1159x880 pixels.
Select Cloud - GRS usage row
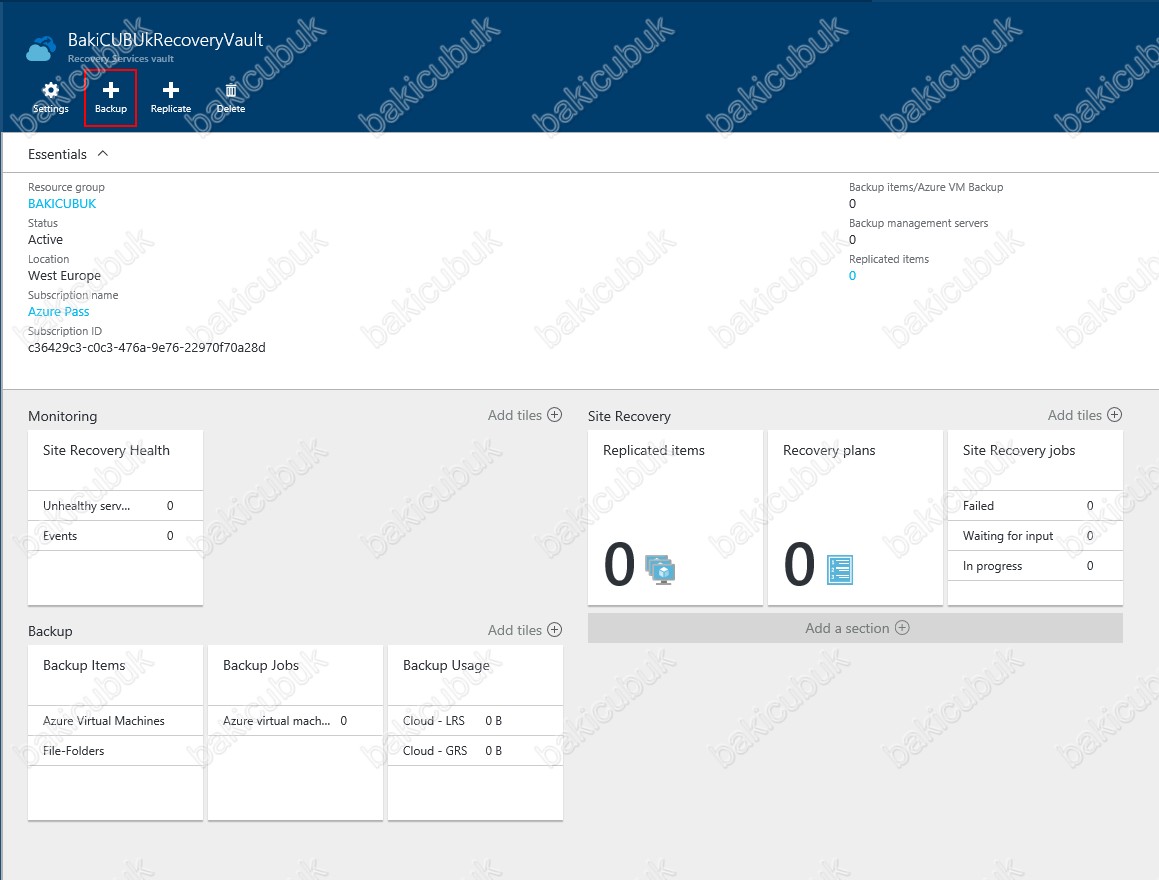click(x=475, y=751)
